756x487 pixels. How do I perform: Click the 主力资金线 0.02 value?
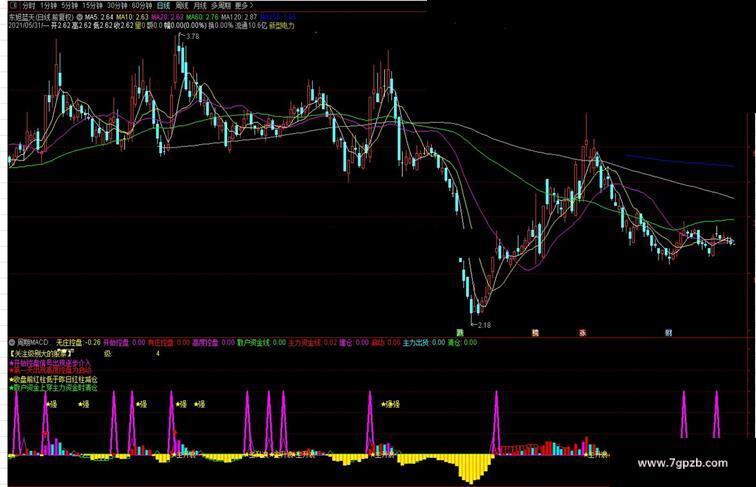[x=313, y=342]
